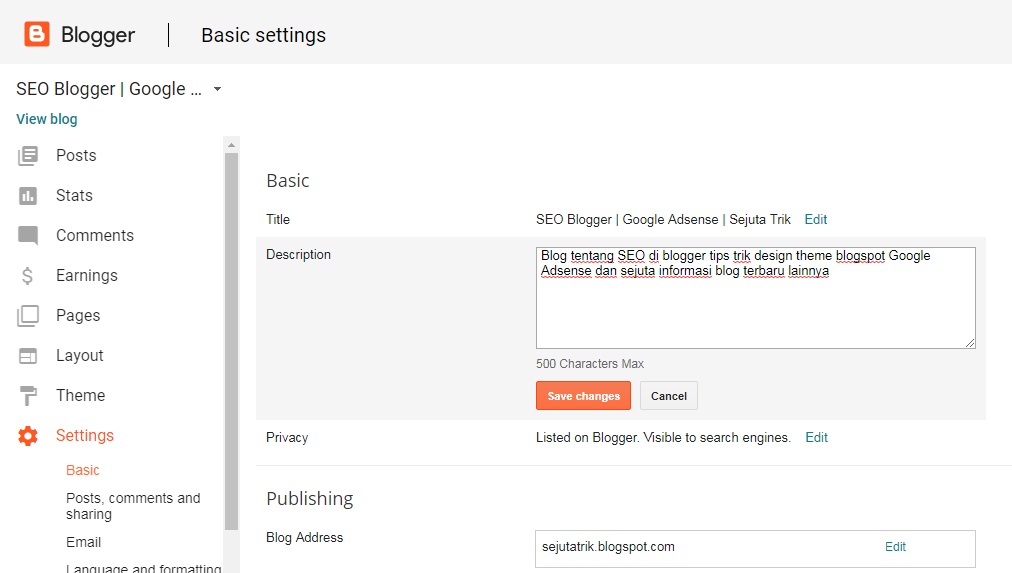Click the Listed on Blogger privacy text
The image size is (1012, 573).
coord(663,437)
